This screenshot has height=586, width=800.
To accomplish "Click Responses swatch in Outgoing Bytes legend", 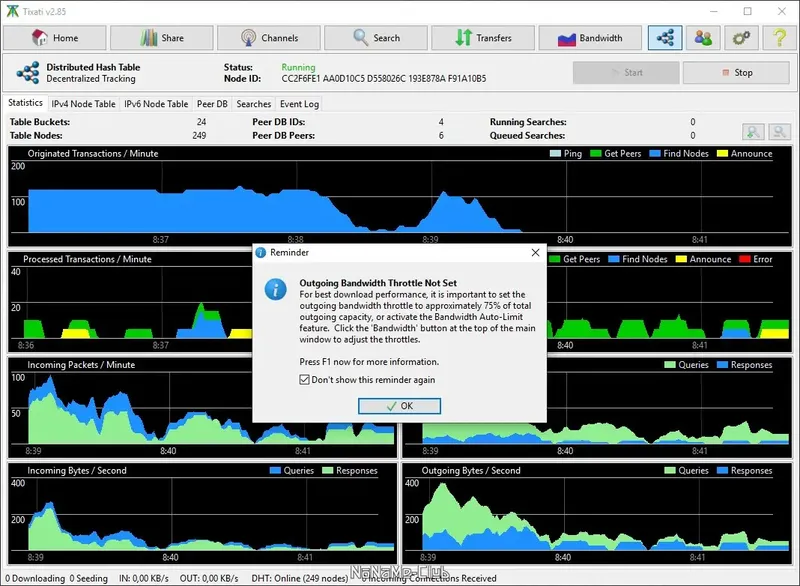I will (722, 470).
